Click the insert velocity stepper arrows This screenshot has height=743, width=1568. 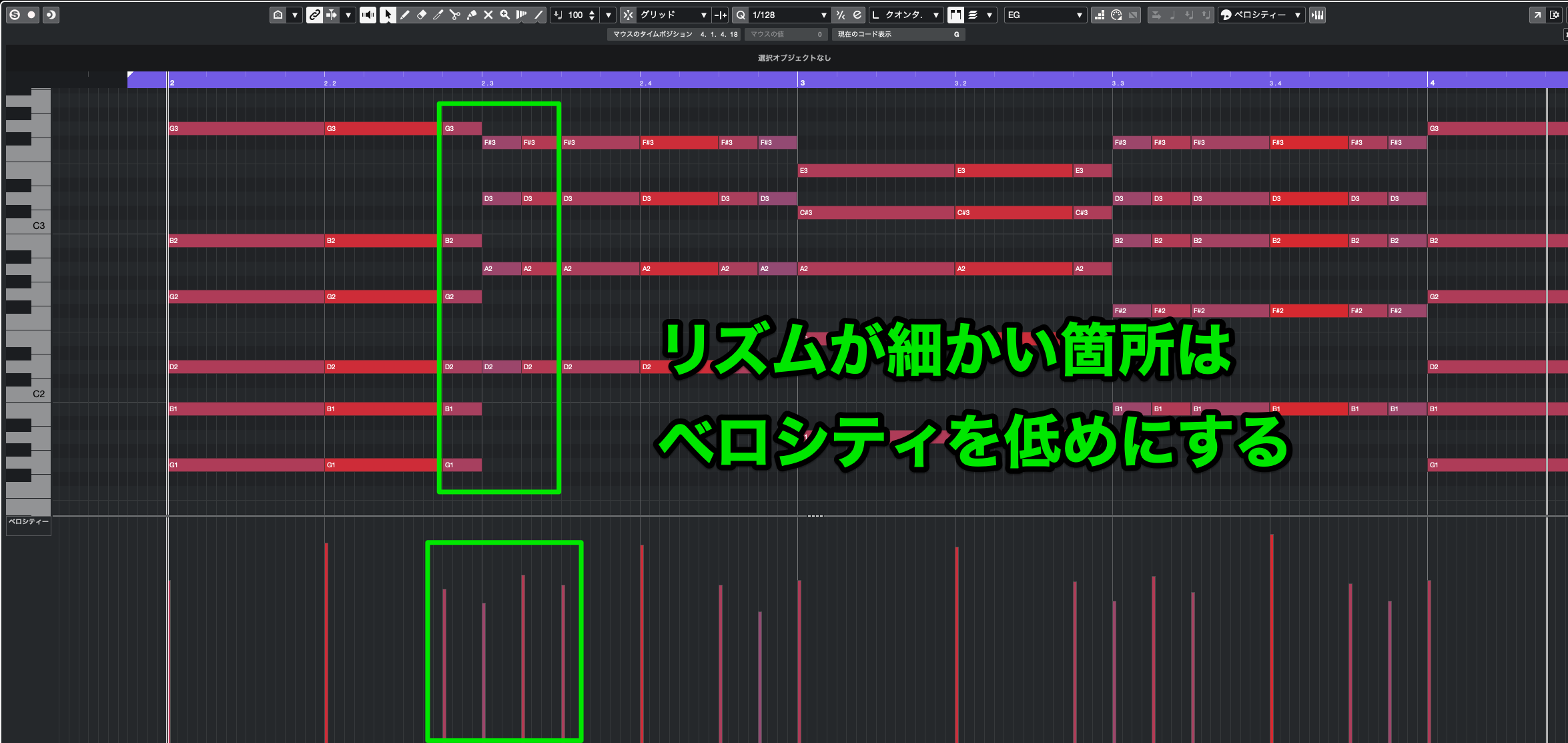pos(592,15)
